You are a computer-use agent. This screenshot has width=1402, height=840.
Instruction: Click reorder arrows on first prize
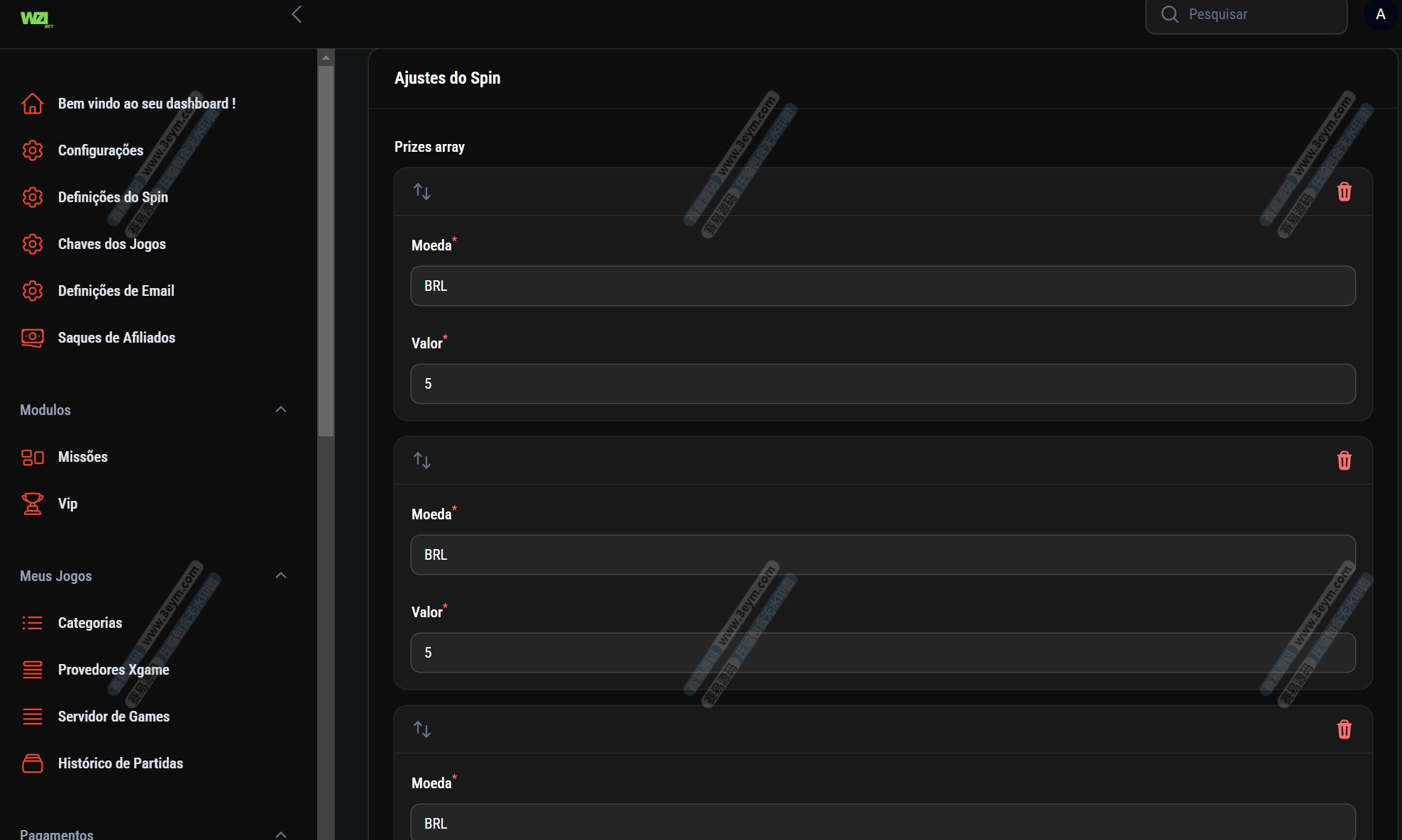tap(422, 192)
